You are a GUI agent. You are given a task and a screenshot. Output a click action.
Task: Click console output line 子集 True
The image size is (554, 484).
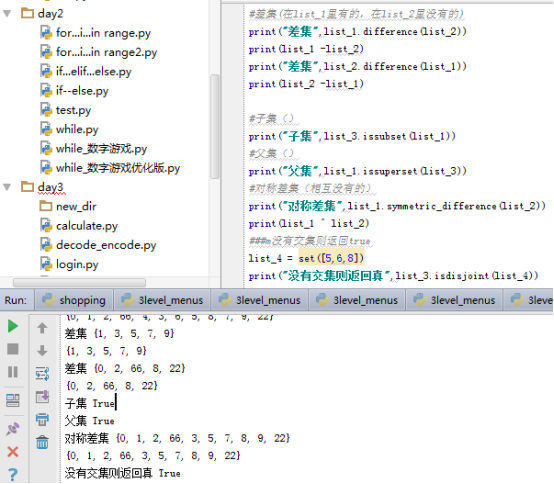90,403
